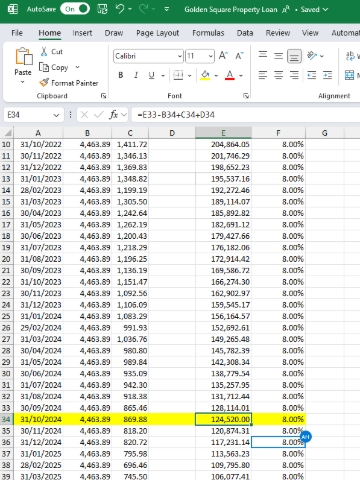
Task: Apply the red font color
Action: 230,75
